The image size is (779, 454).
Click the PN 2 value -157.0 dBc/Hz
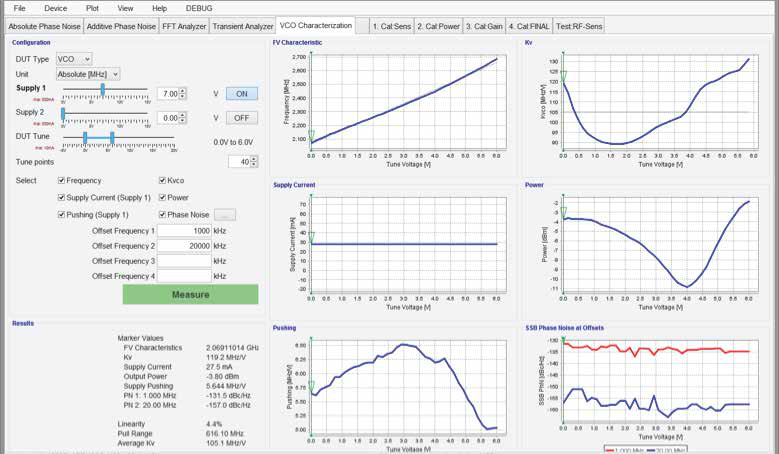click(x=228, y=405)
